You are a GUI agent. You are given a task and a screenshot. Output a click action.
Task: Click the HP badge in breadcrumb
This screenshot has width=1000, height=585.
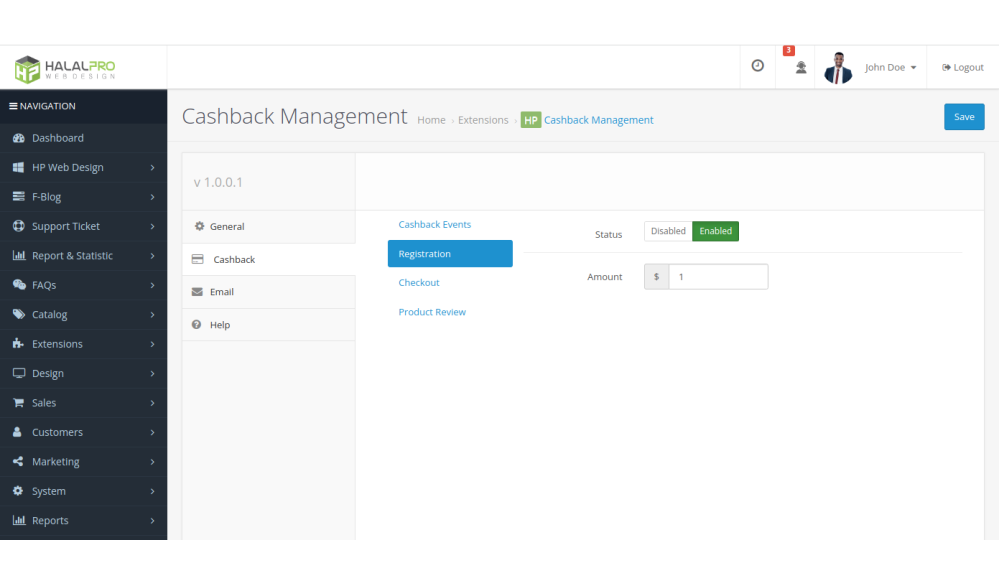[530, 120]
